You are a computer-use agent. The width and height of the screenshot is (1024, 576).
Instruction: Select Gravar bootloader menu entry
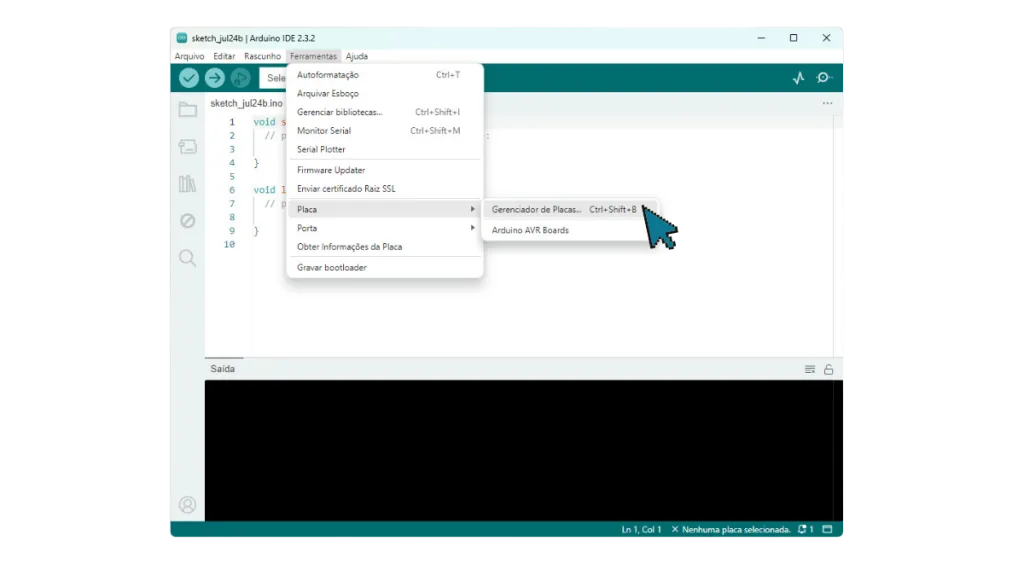tap(385, 268)
